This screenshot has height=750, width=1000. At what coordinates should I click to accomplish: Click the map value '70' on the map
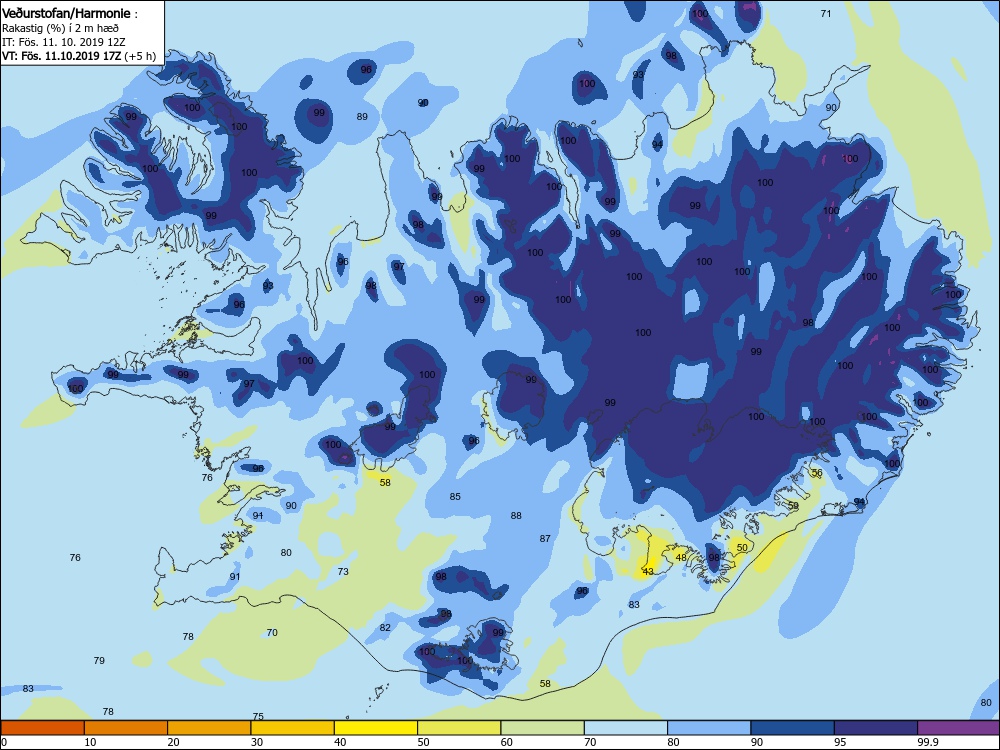click(272, 633)
